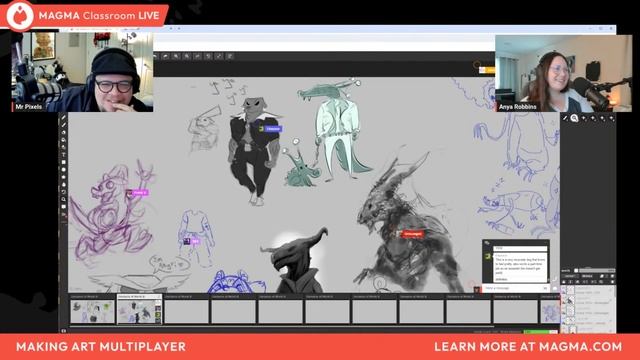The image size is (640, 360).
Task: Select the Text tool (T icon)
Action: click(x=63, y=155)
